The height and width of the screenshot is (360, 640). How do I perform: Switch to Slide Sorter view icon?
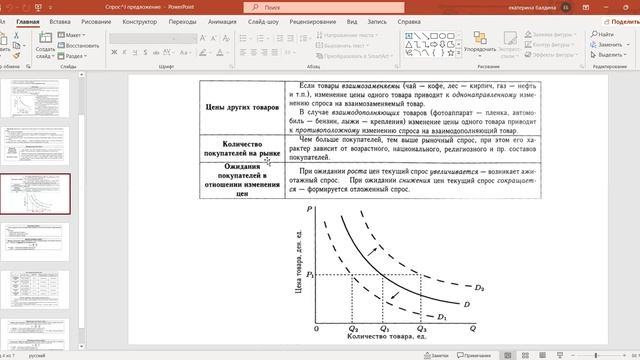tap(525, 356)
